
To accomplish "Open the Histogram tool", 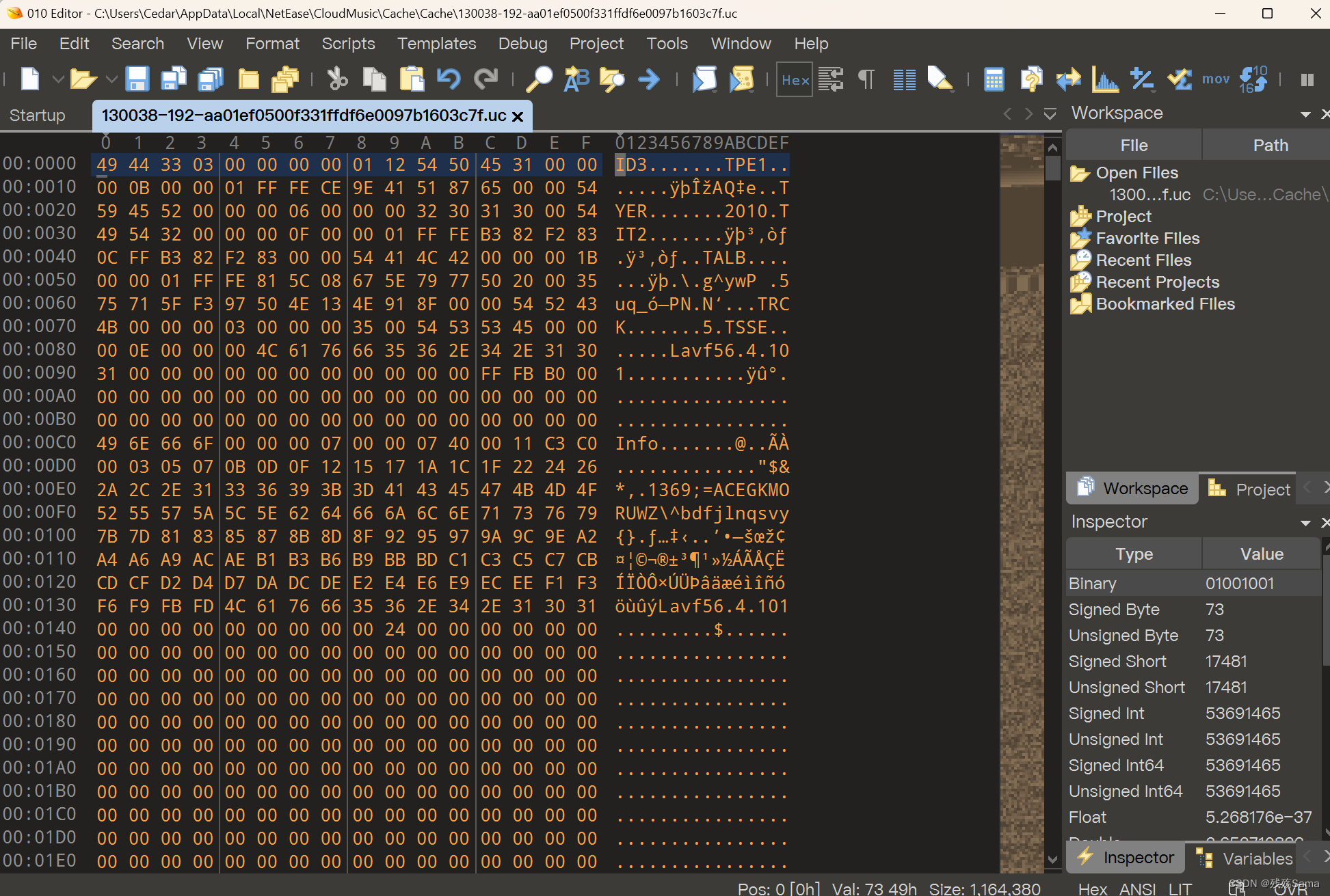I will [x=1105, y=79].
